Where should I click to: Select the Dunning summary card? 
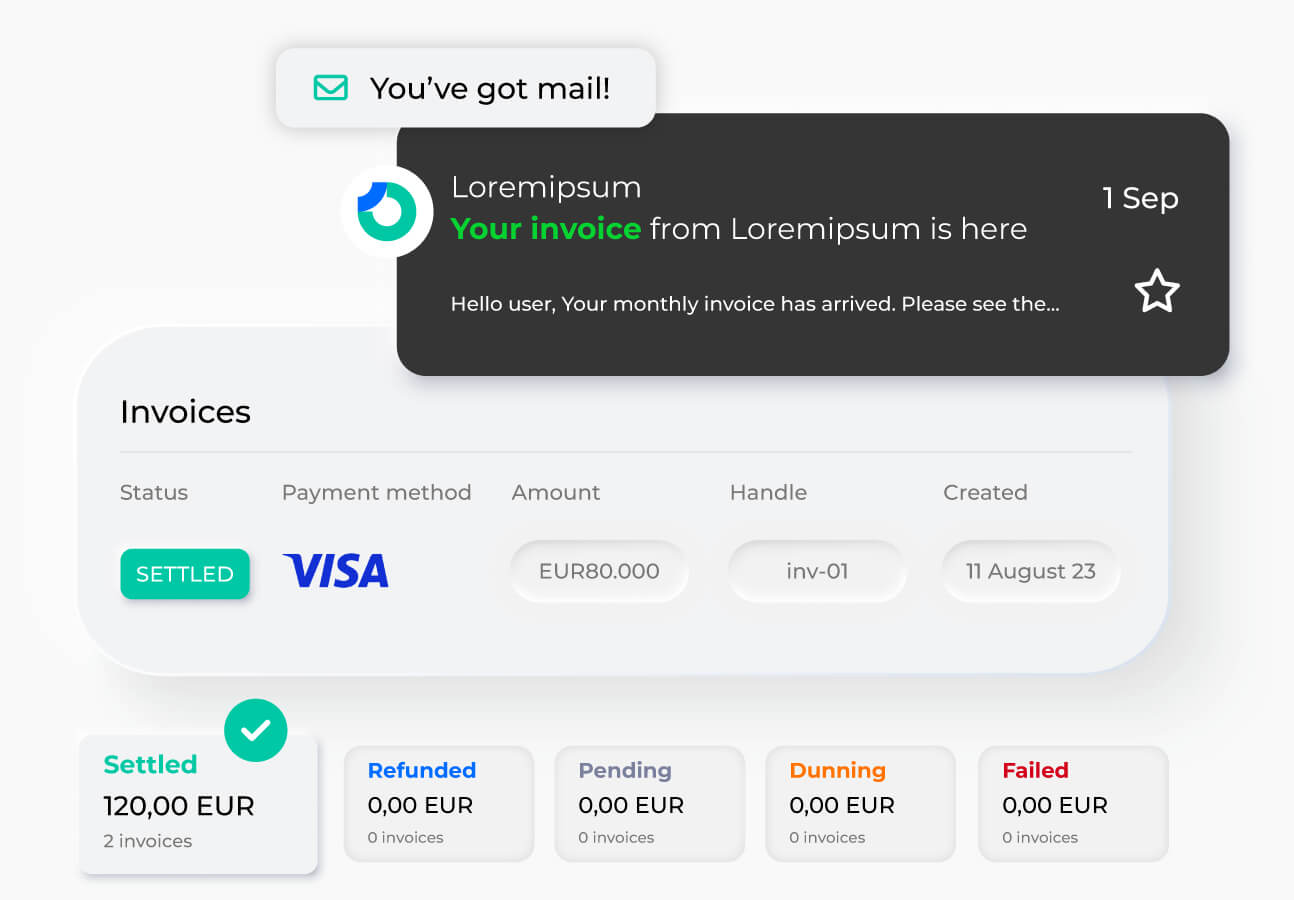pyautogui.click(x=861, y=804)
